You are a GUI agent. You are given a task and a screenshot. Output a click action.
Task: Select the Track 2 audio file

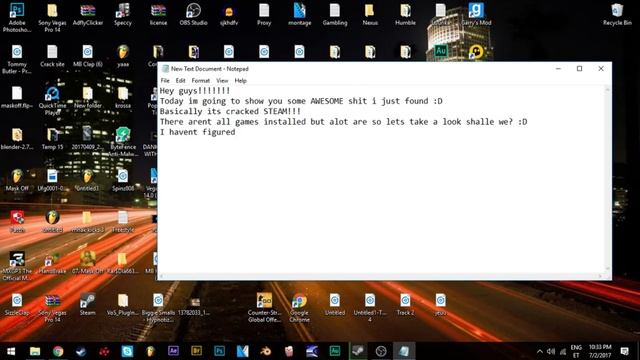tap(405, 304)
